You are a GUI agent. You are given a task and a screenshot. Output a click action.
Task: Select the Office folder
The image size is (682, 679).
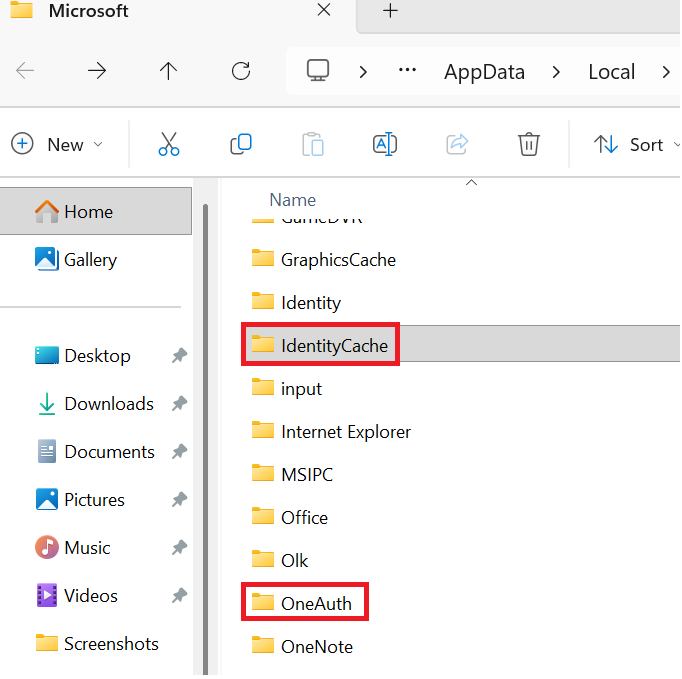(290, 517)
